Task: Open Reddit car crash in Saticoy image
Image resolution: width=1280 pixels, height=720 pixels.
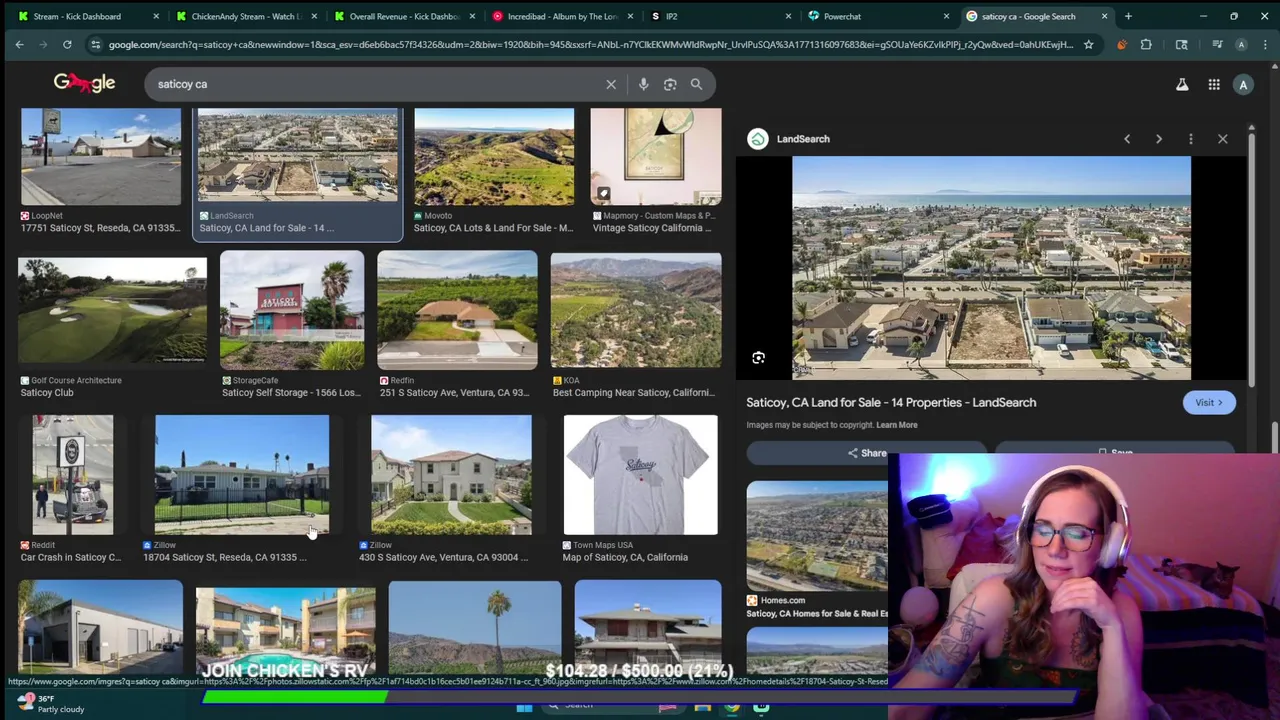Action: coord(73,475)
